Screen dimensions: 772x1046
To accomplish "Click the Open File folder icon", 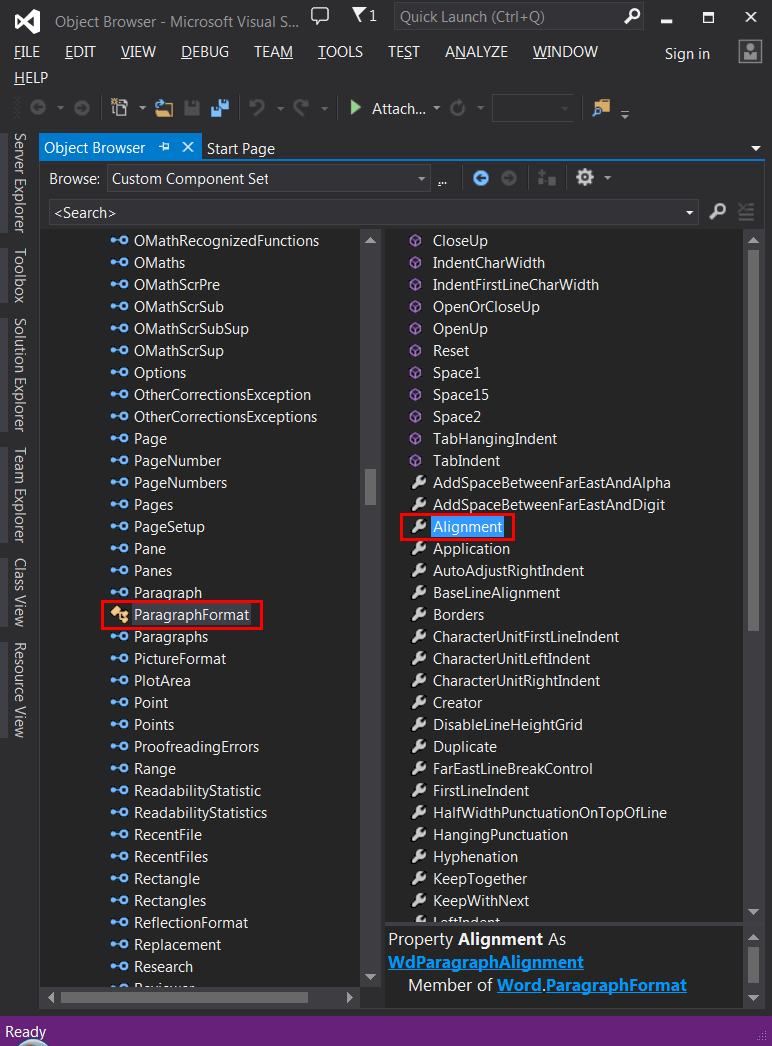I will (163, 107).
